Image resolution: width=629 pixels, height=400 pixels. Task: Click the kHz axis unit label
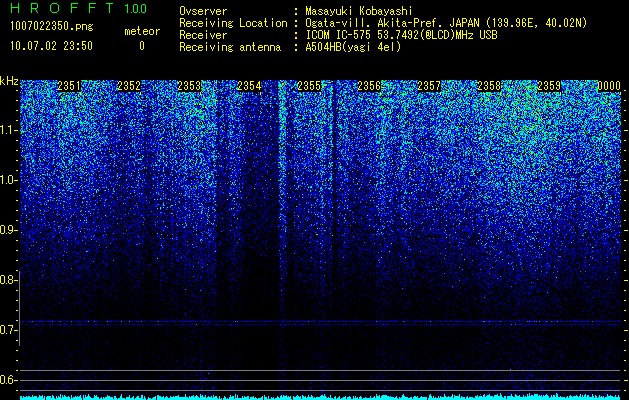[x=9, y=81]
